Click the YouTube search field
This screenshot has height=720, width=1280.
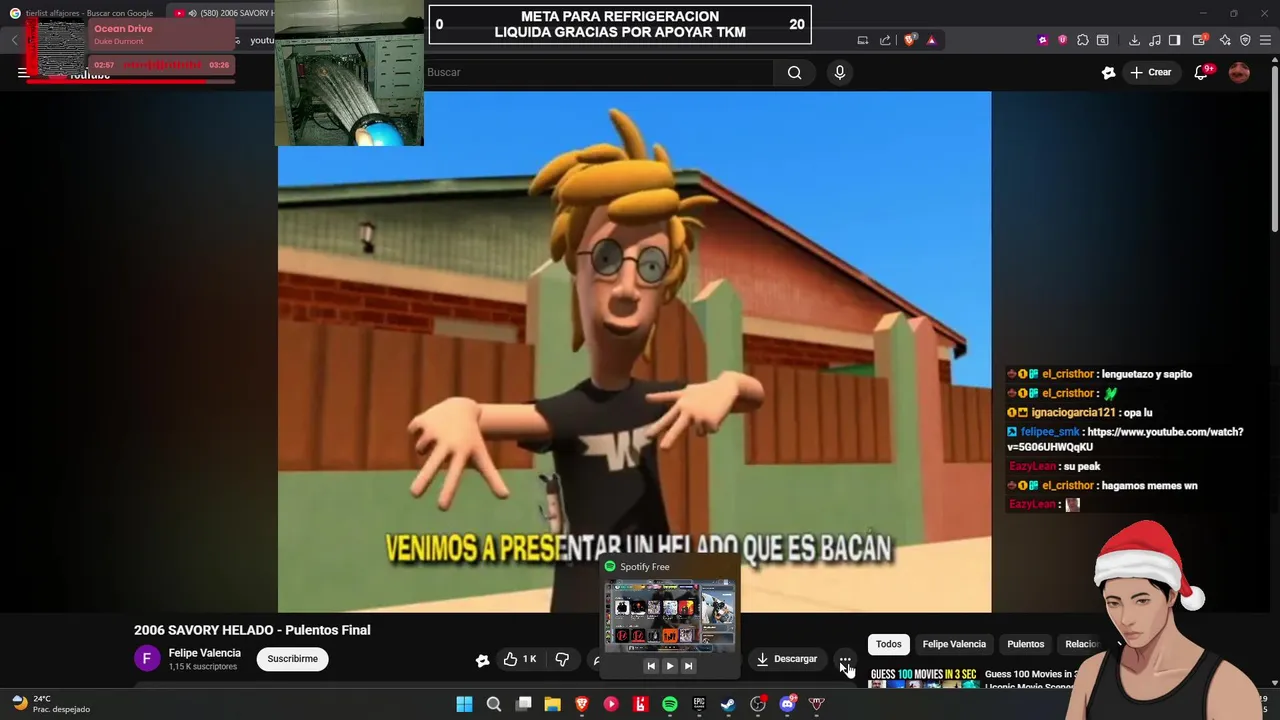pos(598,72)
